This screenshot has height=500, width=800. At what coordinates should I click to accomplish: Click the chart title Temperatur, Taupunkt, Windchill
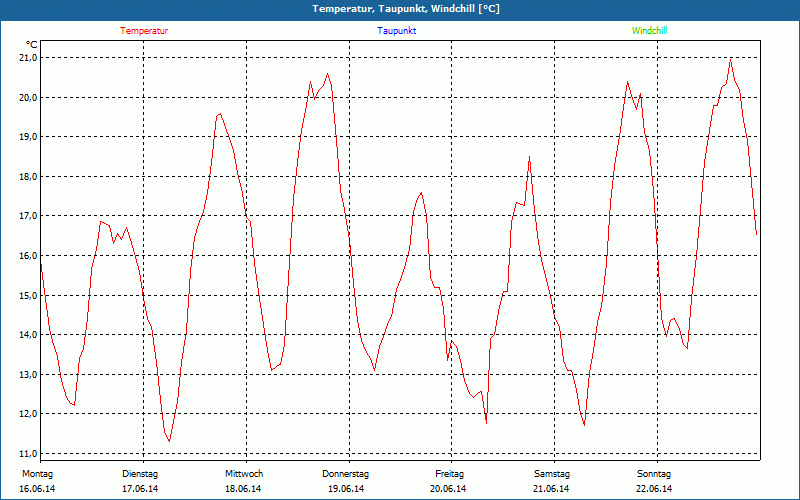pyautogui.click(x=406, y=9)
